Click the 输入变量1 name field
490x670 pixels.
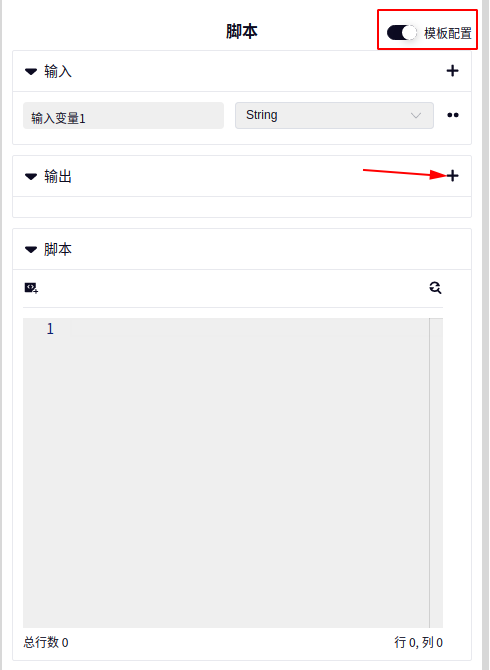[x=123, y=115]
